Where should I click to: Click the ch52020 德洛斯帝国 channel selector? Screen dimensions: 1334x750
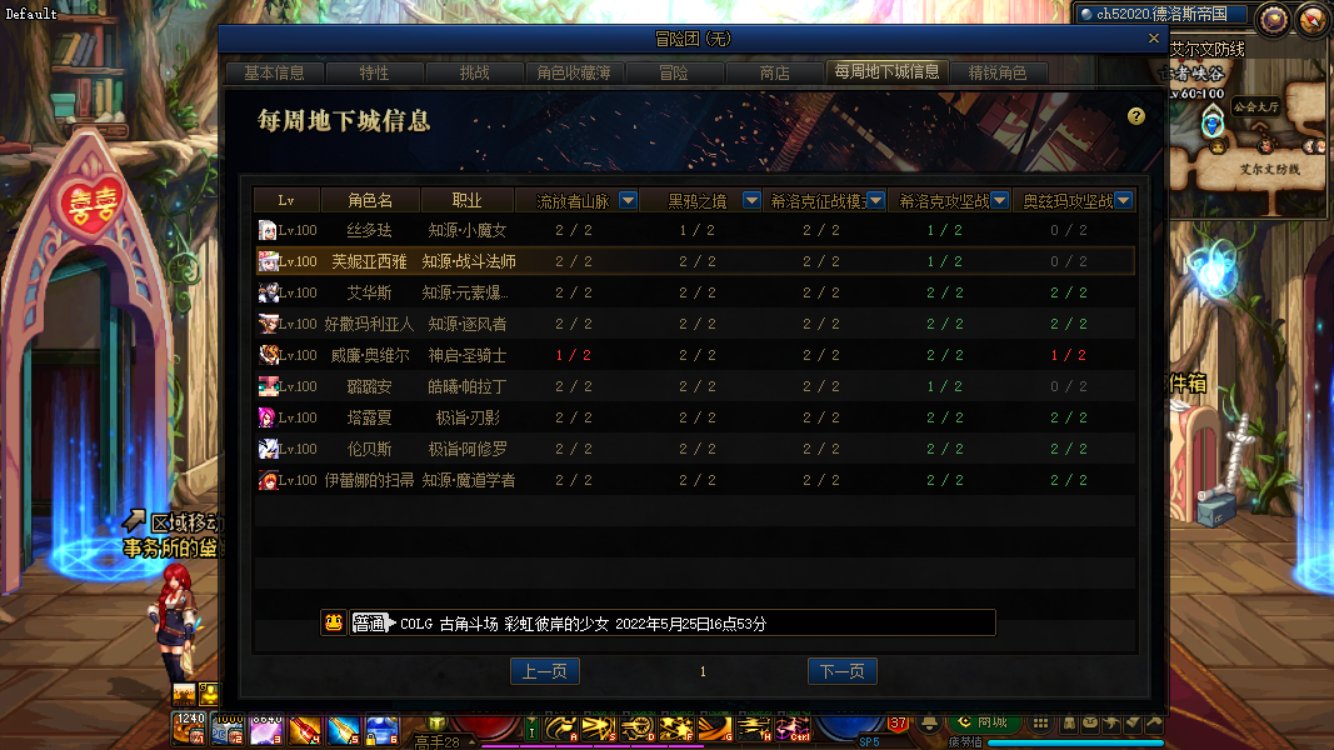pos(1162,14)
